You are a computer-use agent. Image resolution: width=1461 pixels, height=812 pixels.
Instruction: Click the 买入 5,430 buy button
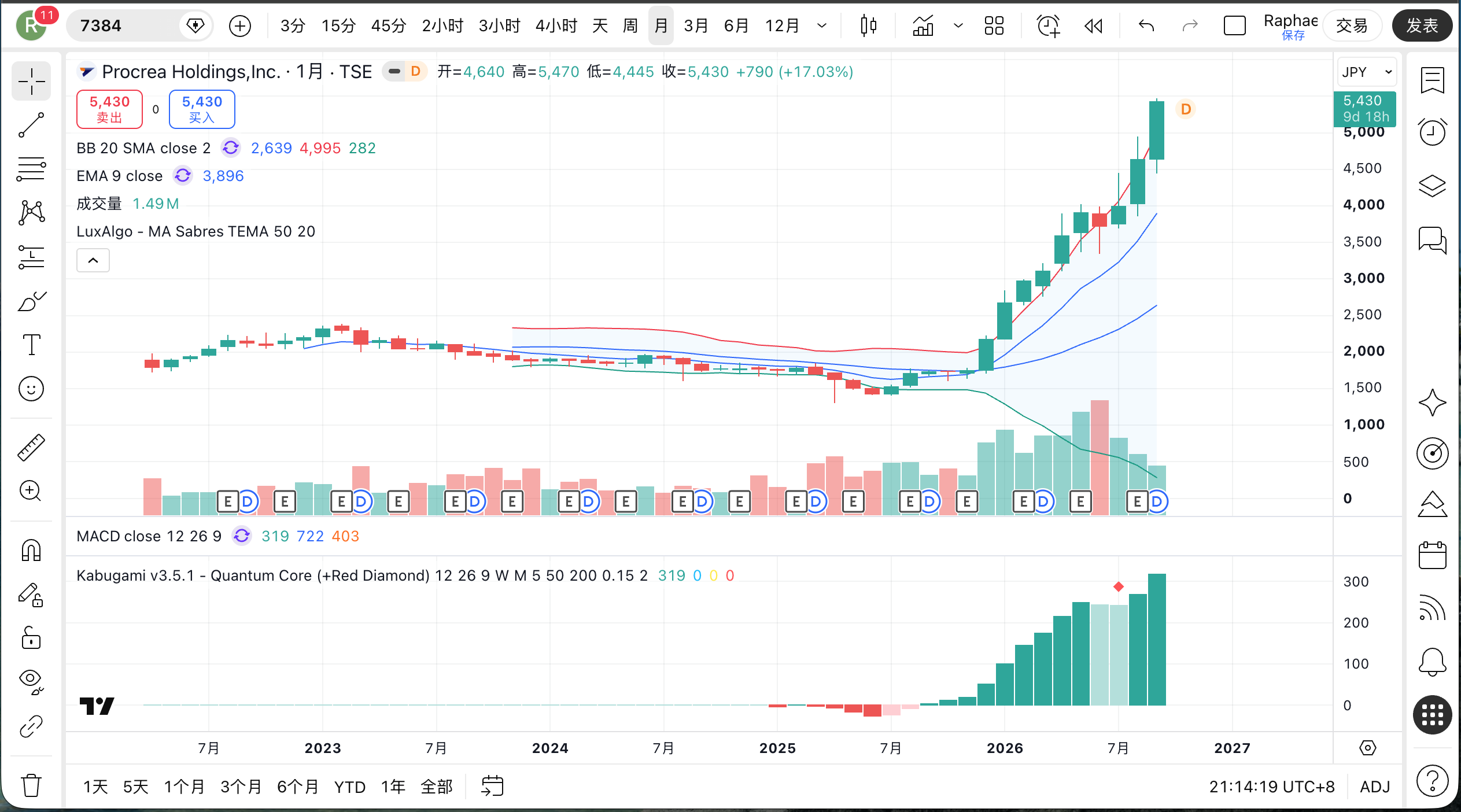202,109
